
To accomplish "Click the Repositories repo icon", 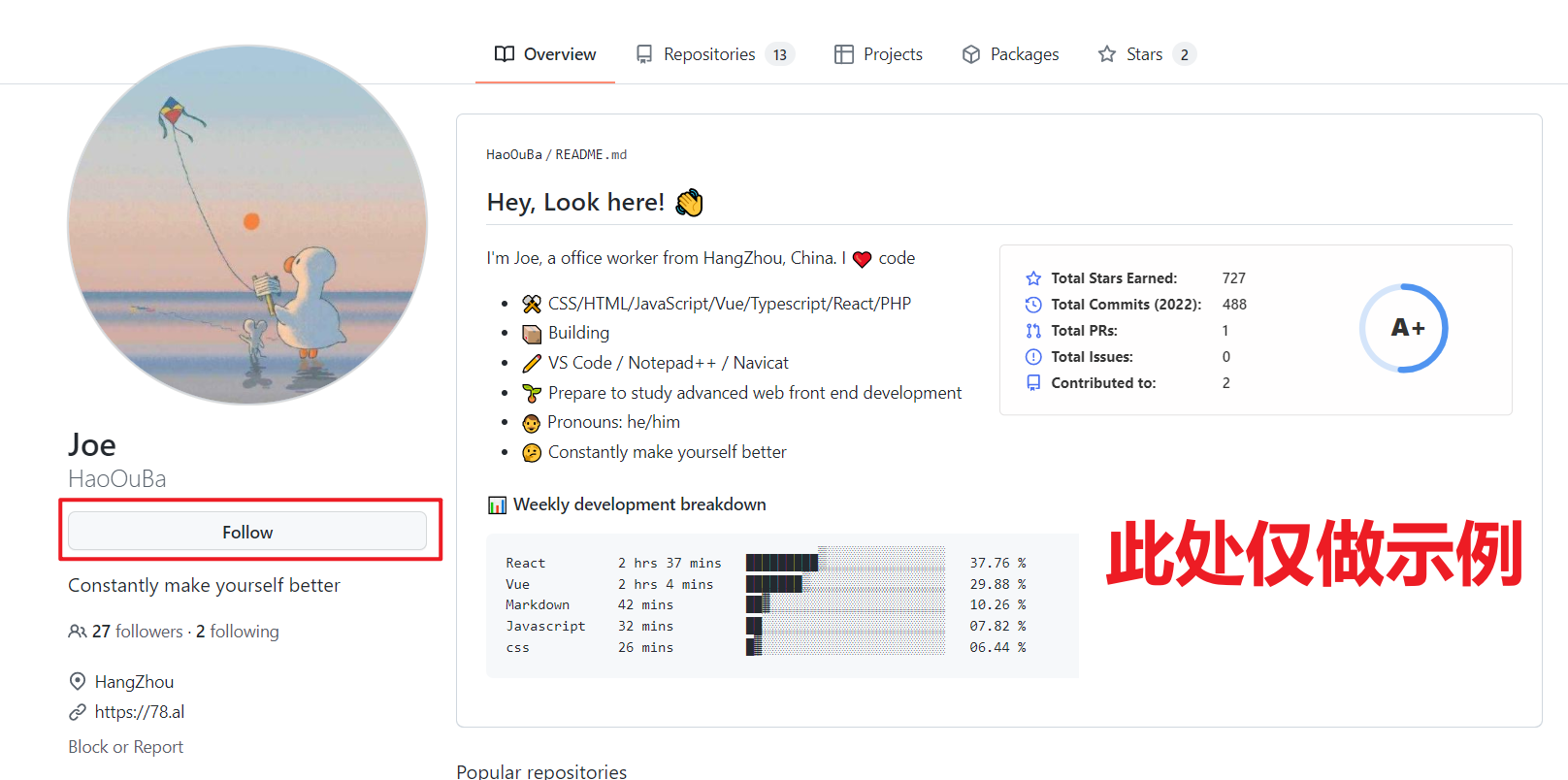I will (x=644, y=54).
